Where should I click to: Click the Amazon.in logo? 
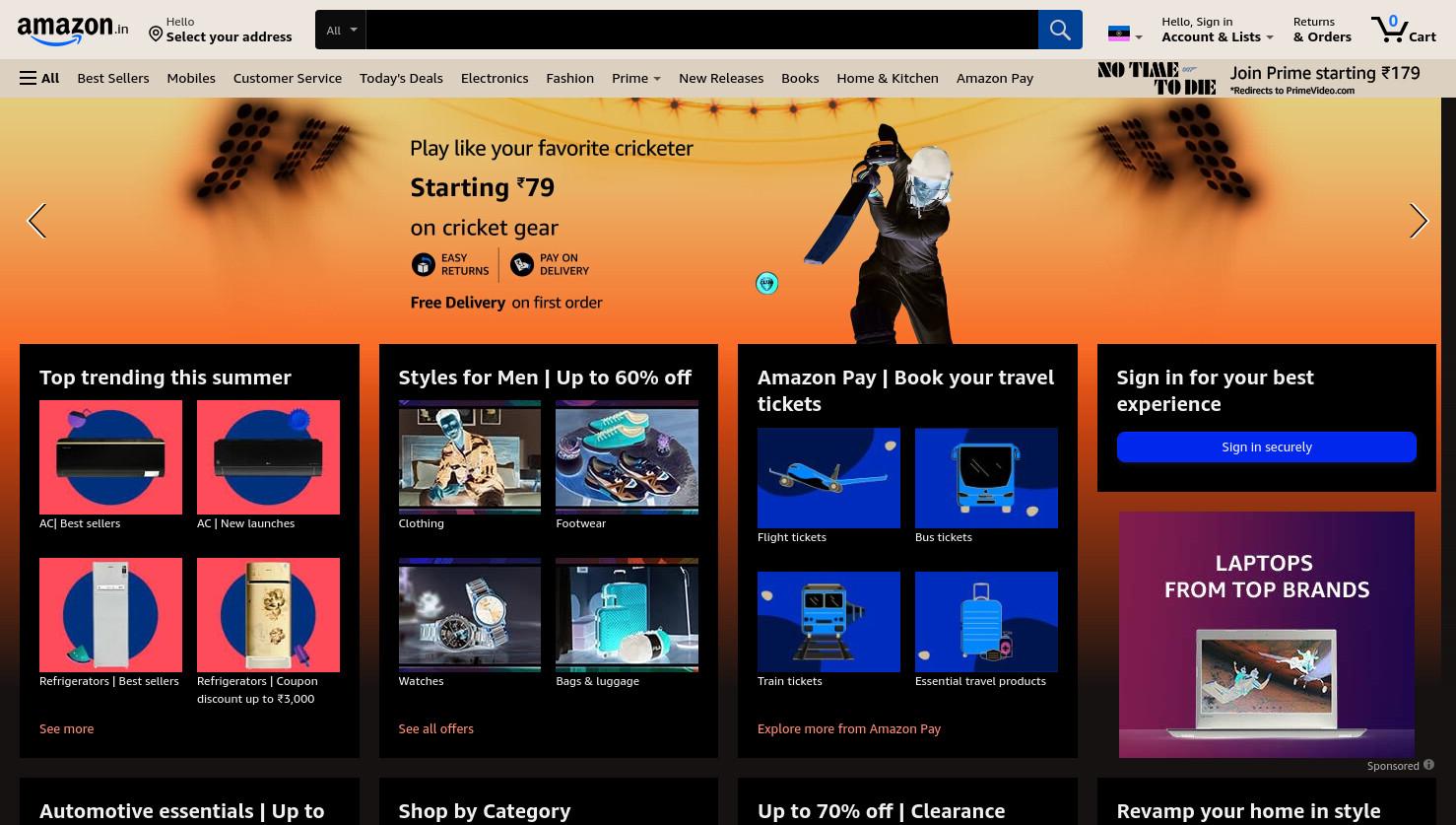[73, 31]
